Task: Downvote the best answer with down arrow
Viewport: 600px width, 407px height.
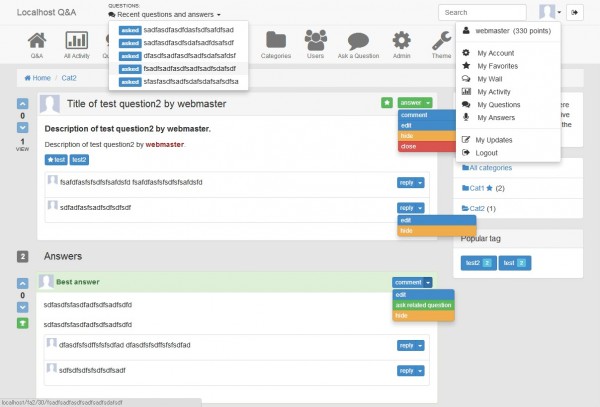Action: coord(23,309)
